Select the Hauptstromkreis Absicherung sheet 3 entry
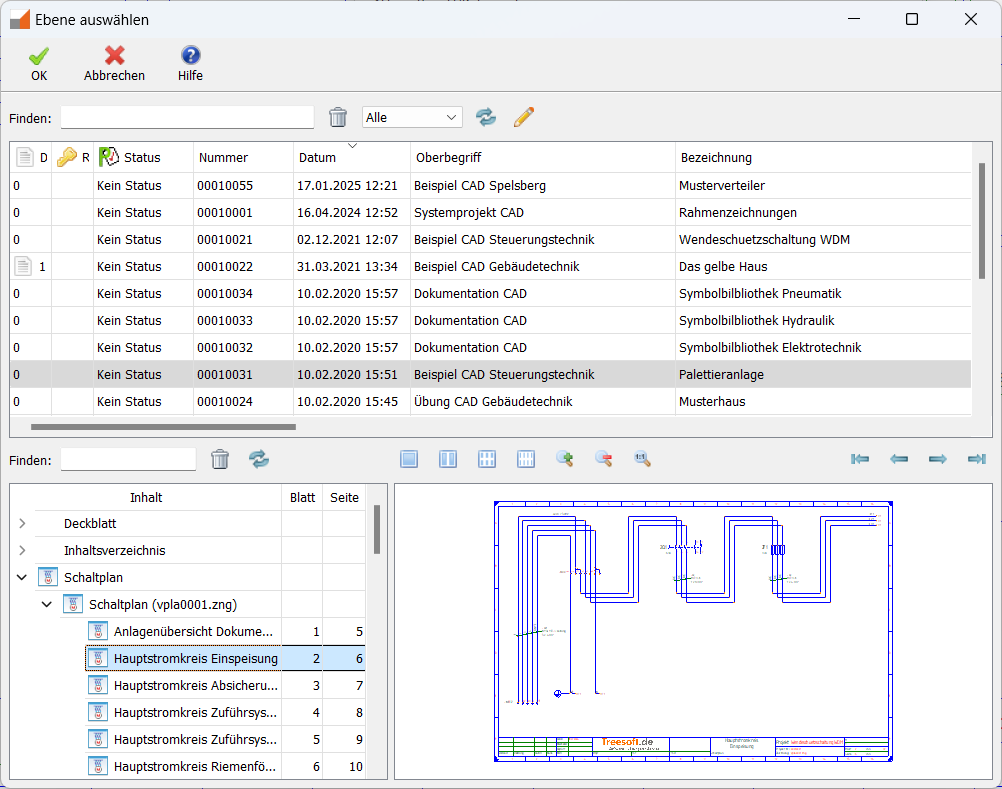This screenshot has height=789, width=1002. [x=195, y=686]
